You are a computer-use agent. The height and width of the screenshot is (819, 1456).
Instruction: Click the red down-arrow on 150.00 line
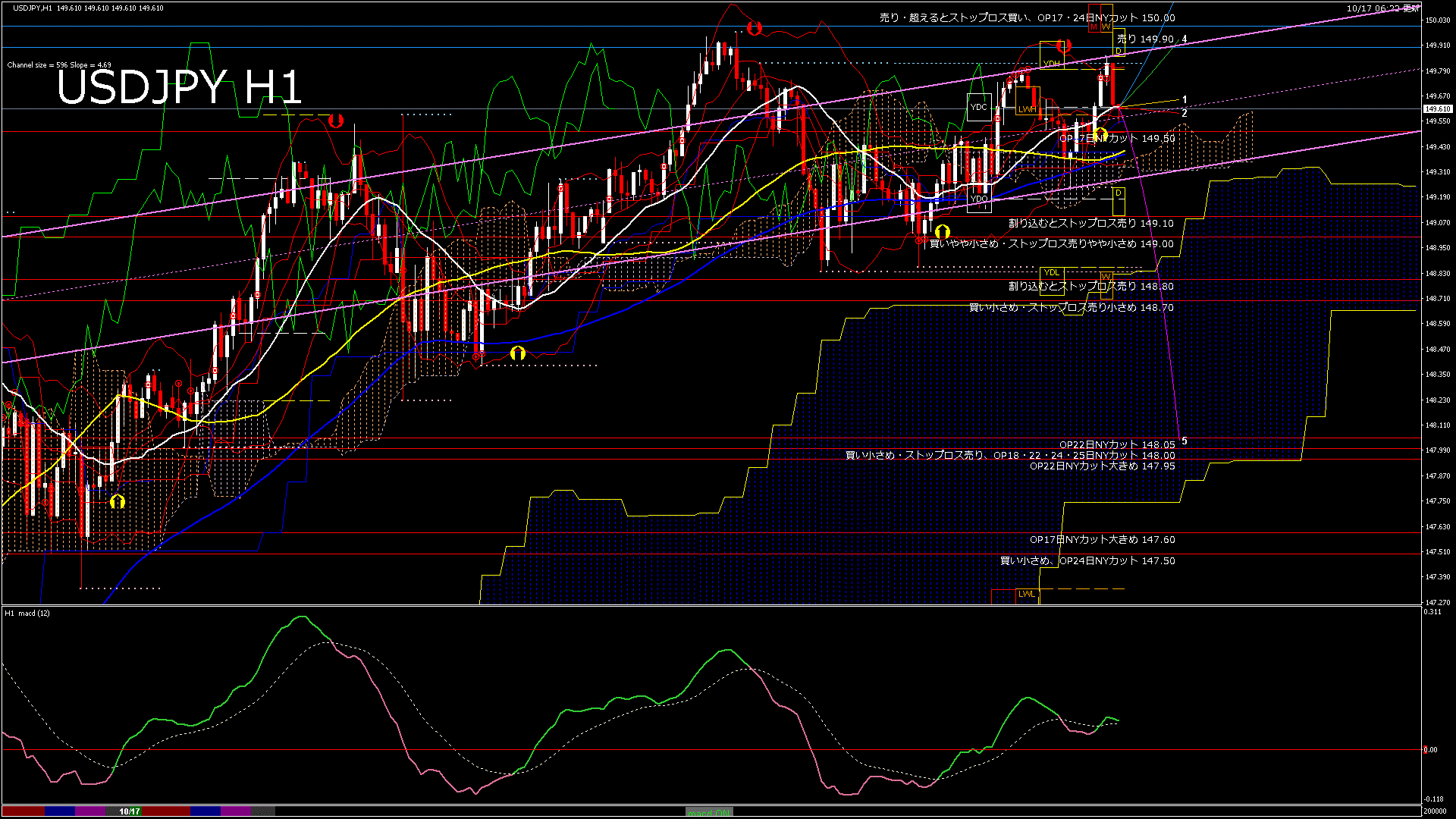click(x=754, y=28)
